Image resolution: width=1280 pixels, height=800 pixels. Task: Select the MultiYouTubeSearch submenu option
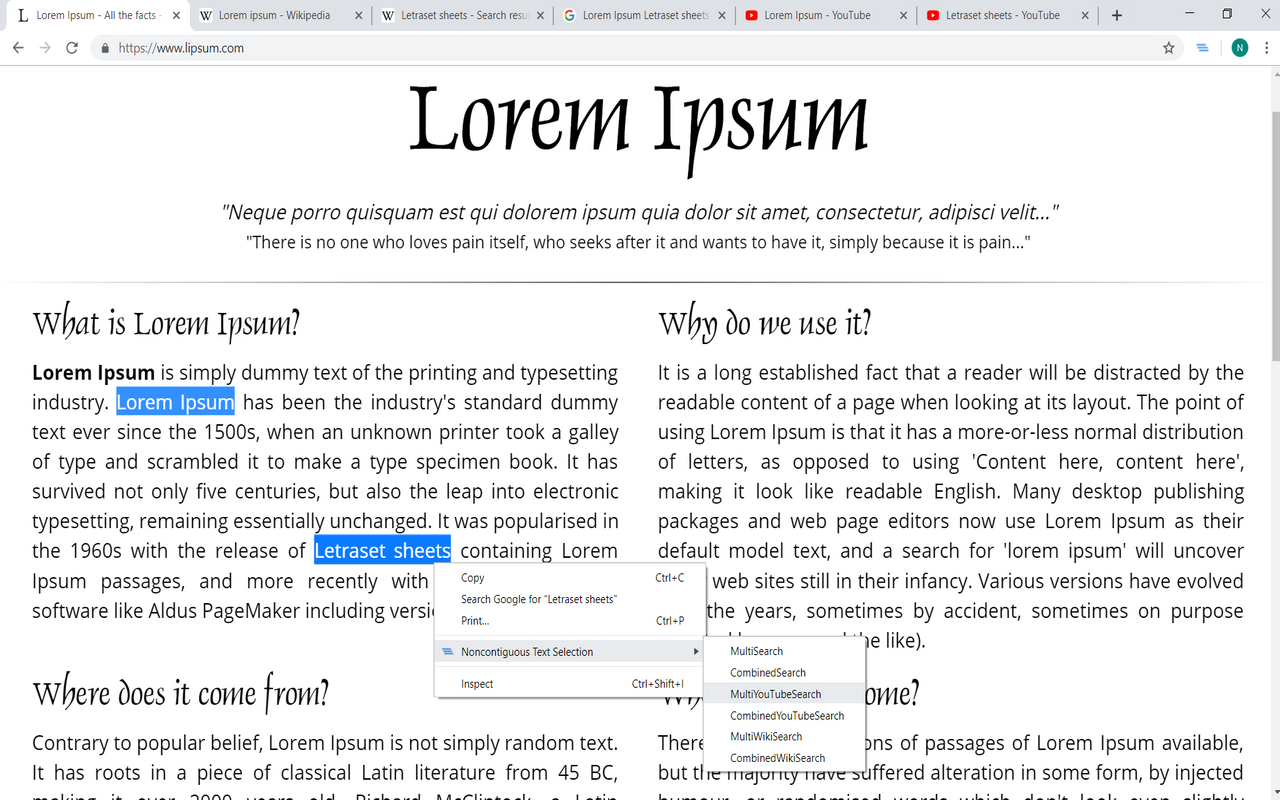776,694
